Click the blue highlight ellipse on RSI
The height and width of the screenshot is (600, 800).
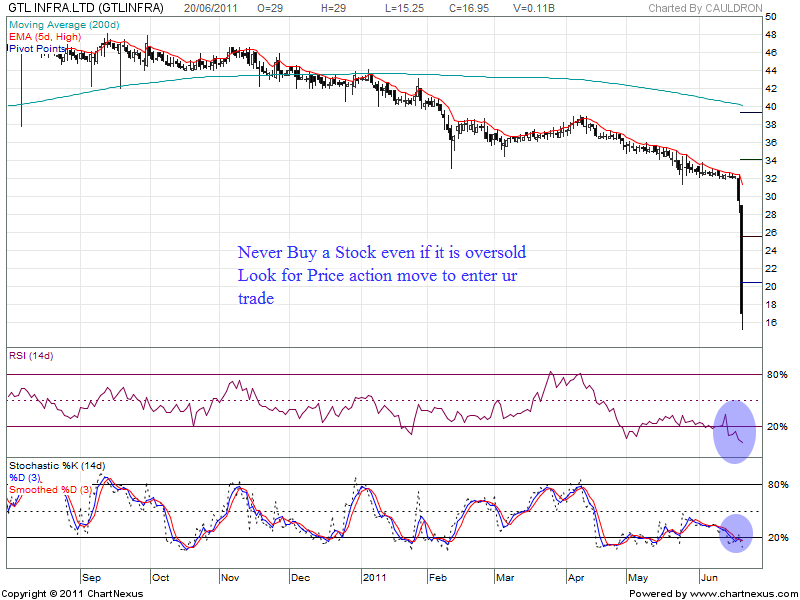coord(735,431)
